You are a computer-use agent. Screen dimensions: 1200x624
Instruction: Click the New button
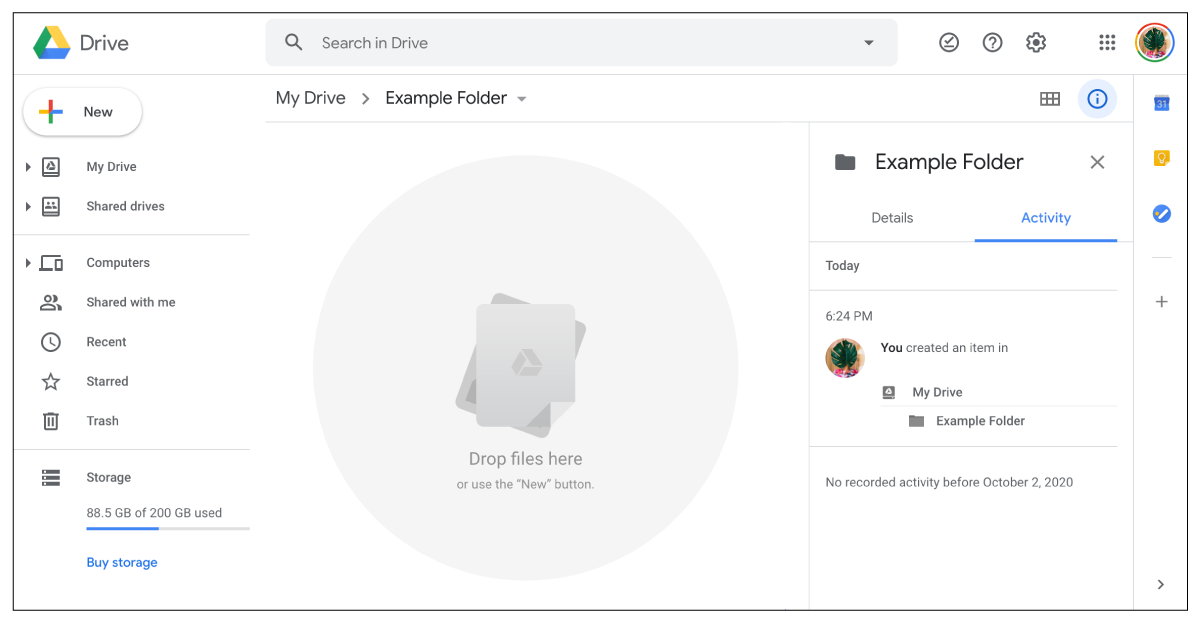[83, 112]
